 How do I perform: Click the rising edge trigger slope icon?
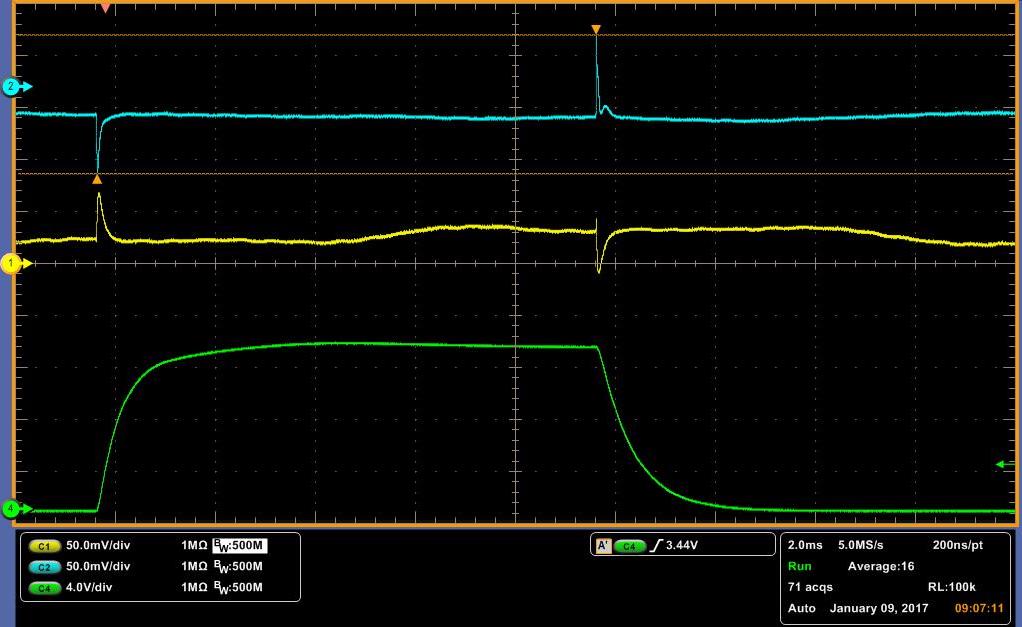tap(656, 545)
